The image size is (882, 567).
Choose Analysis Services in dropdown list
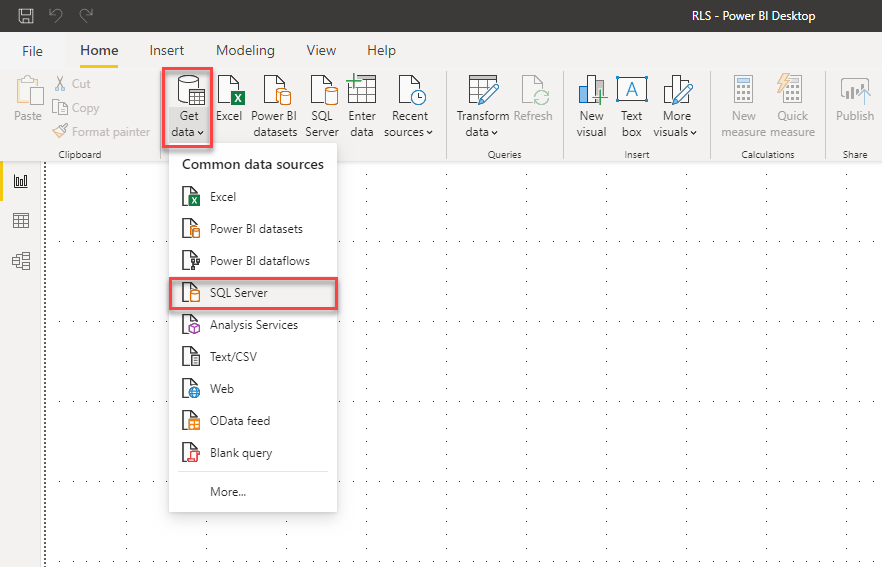tap(253, 325)
